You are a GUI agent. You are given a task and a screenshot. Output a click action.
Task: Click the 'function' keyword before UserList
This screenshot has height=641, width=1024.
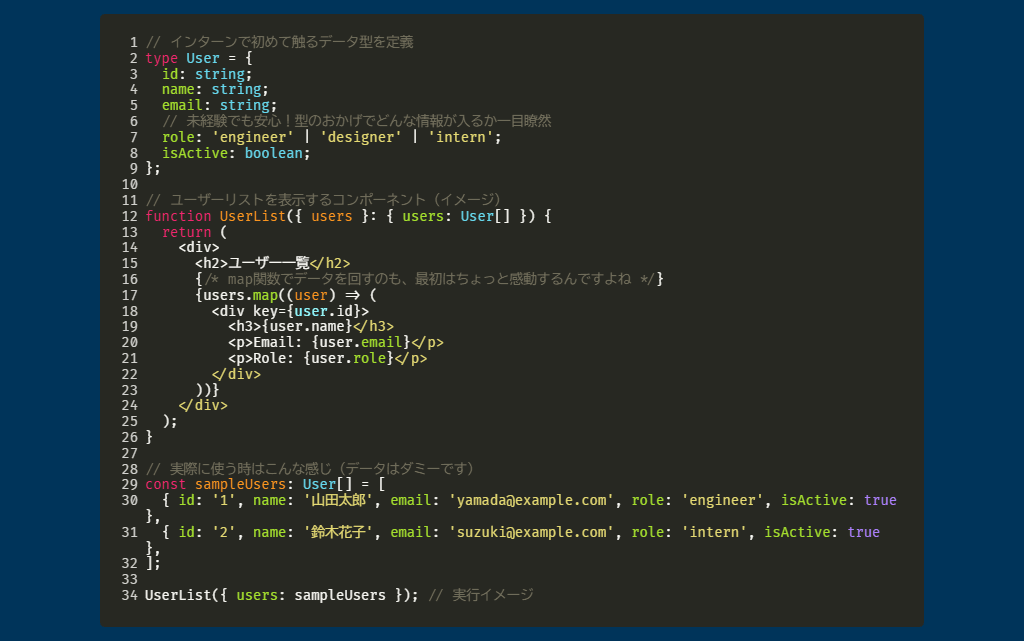178,216
